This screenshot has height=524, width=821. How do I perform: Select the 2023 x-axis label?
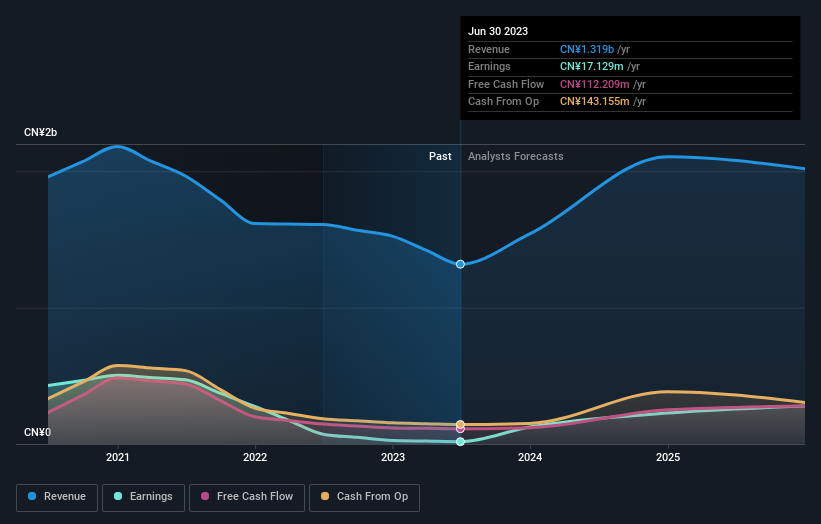393,458
